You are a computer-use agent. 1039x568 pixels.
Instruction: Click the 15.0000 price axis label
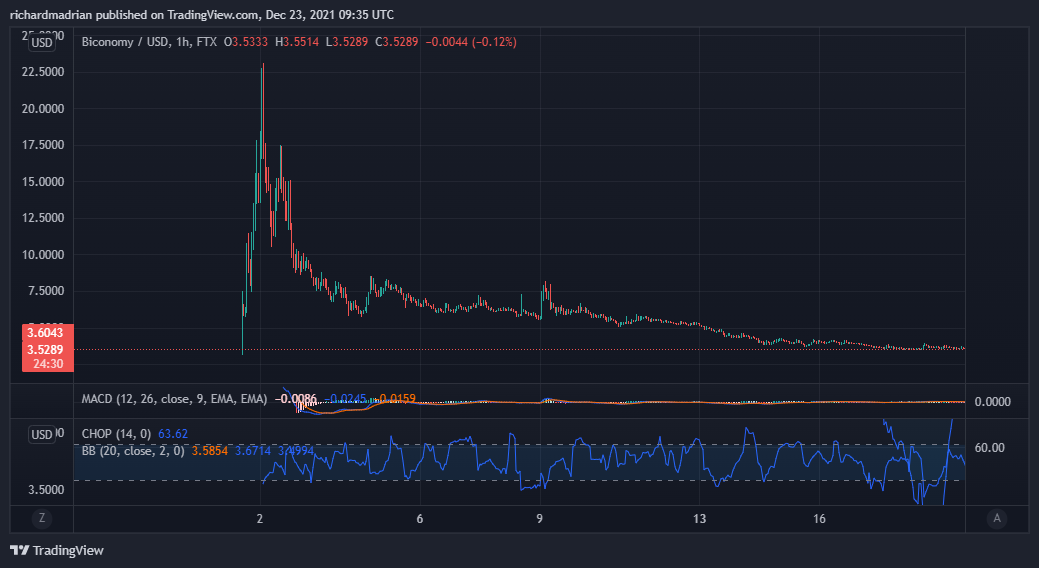[x=43, y=182]
